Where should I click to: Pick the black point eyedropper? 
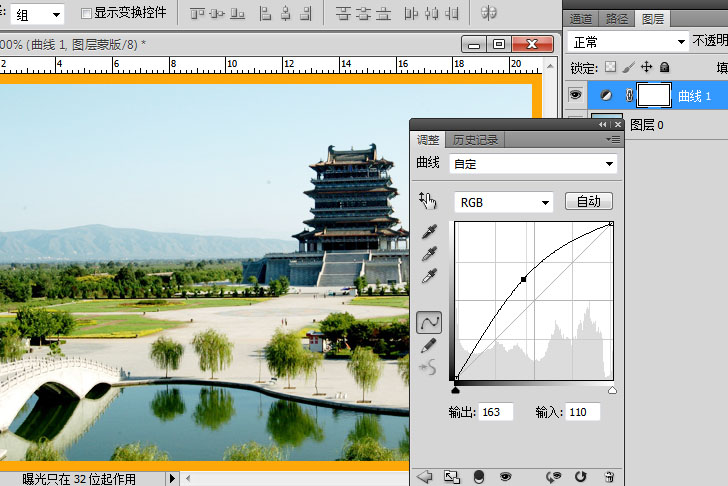pyautogui.click(x=429, y=231)
